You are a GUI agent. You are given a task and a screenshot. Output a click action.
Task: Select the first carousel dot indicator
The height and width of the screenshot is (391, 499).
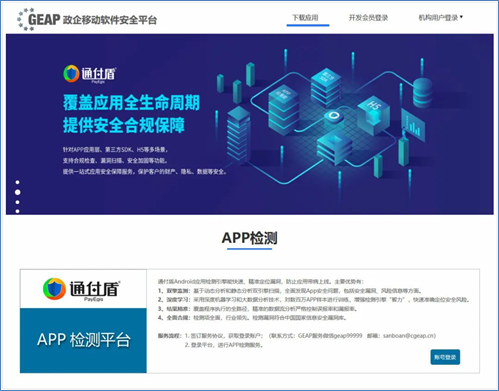tap(17, 182)
